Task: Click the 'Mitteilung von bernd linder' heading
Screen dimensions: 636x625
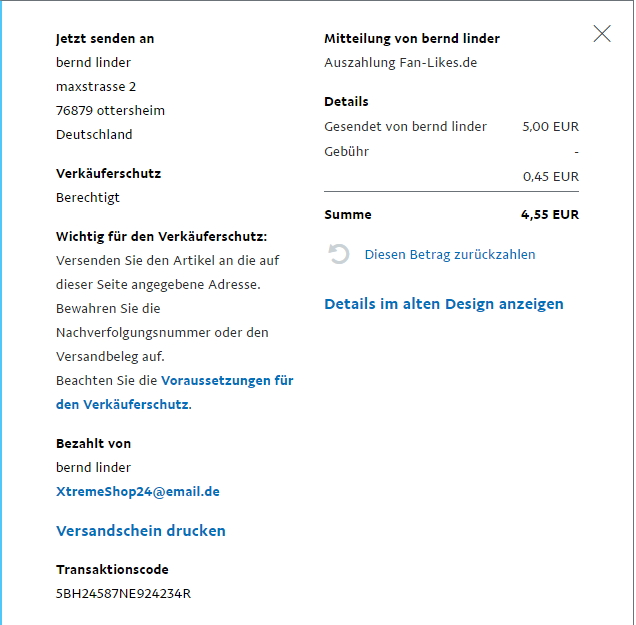Action: 412,39
